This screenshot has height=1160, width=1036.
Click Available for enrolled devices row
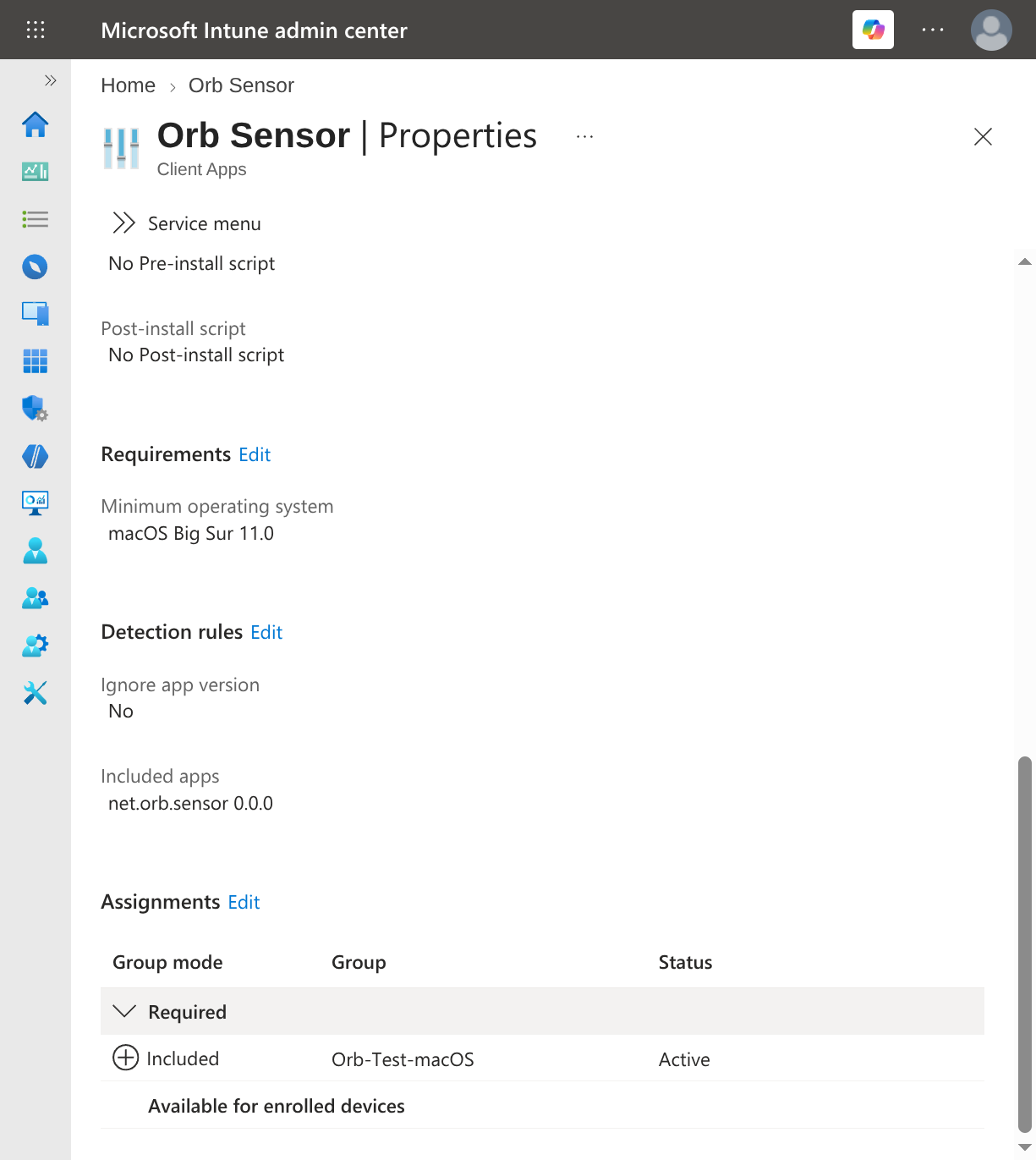[x=542, y=1106]
